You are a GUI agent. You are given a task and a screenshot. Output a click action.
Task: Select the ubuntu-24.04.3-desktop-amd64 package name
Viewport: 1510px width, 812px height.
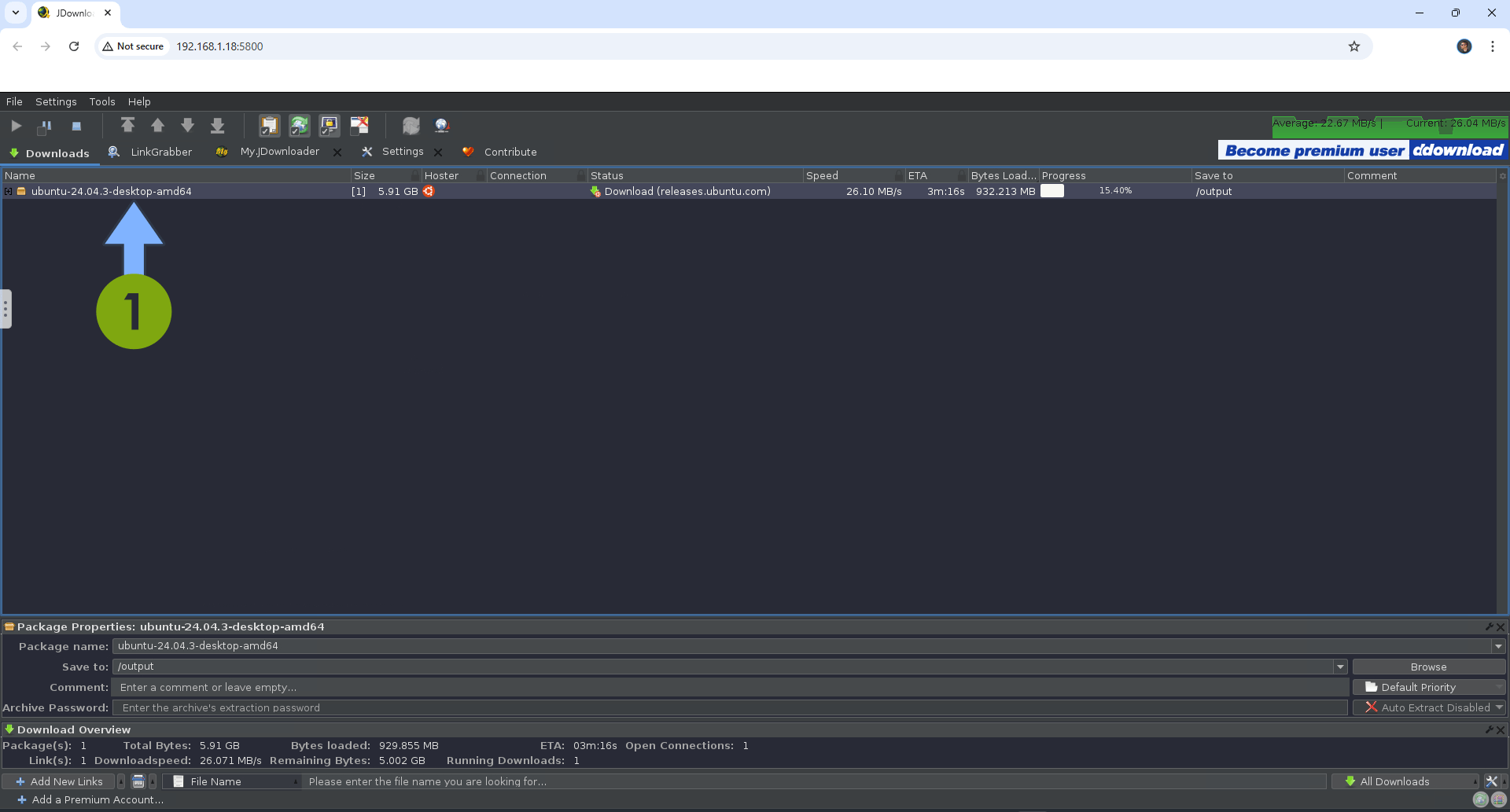[x=112, y=191]
